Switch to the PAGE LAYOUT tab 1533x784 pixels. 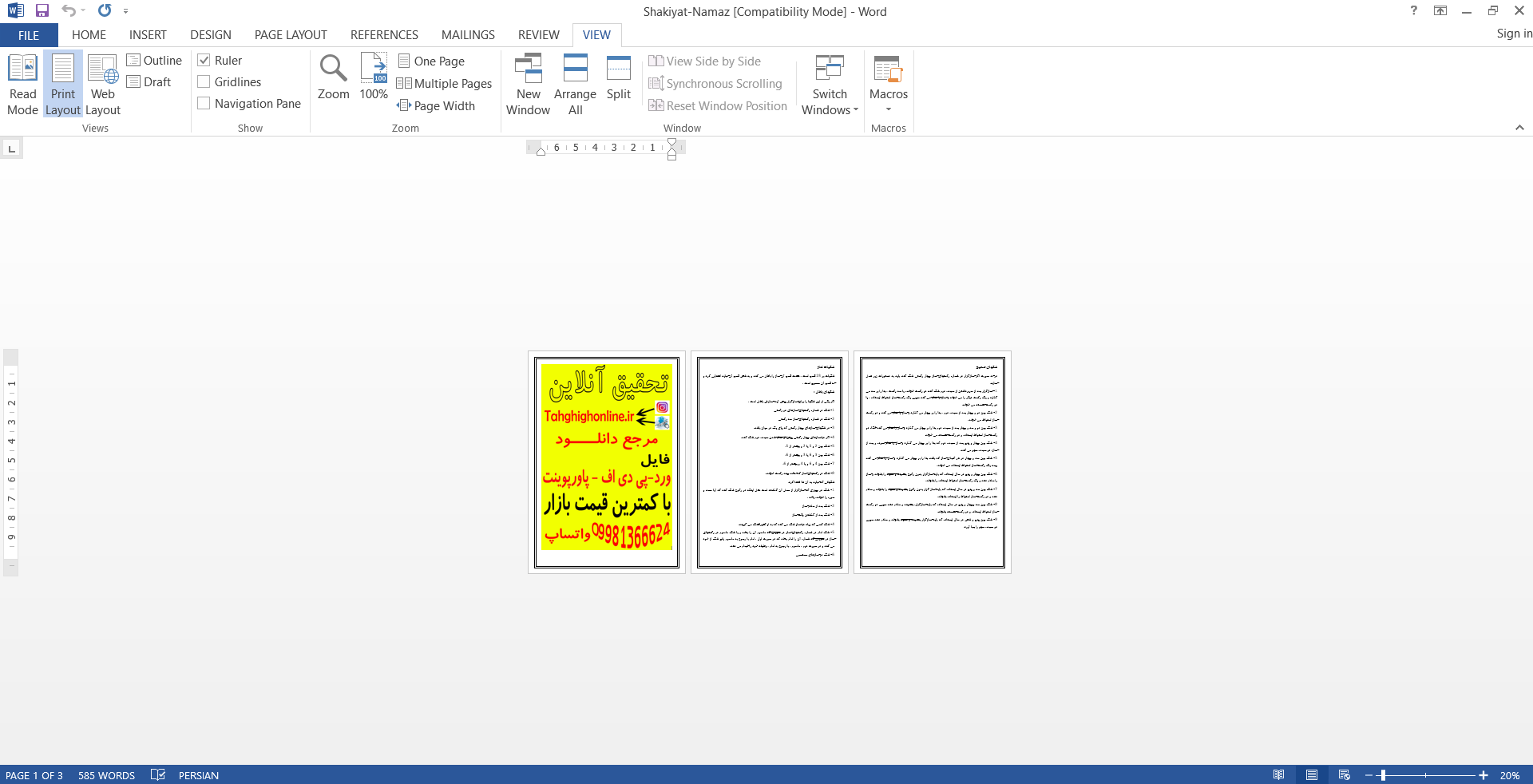pos(291,35)
